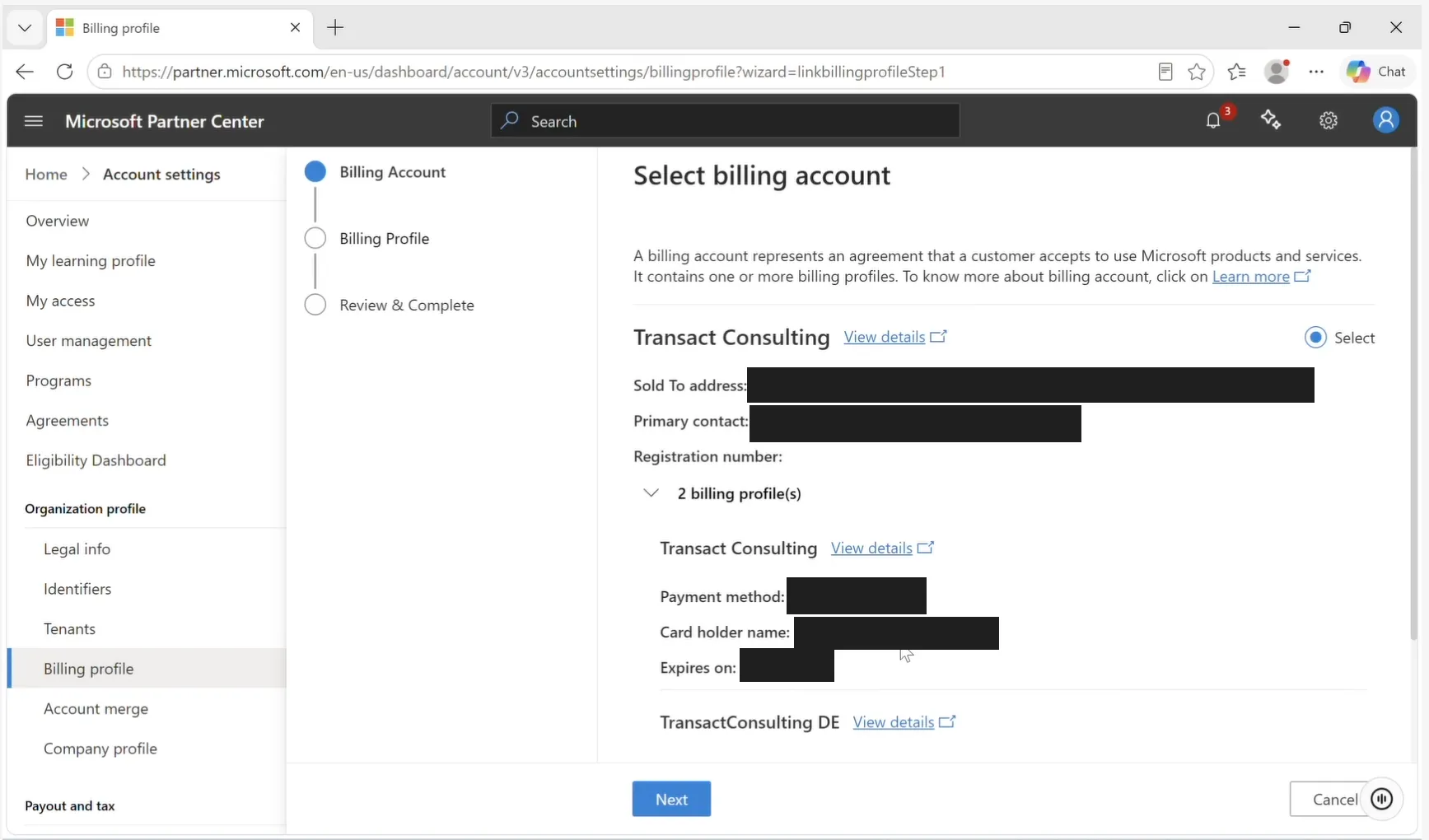Add this page to favorites star
1429x840 pixels.
1197,72
